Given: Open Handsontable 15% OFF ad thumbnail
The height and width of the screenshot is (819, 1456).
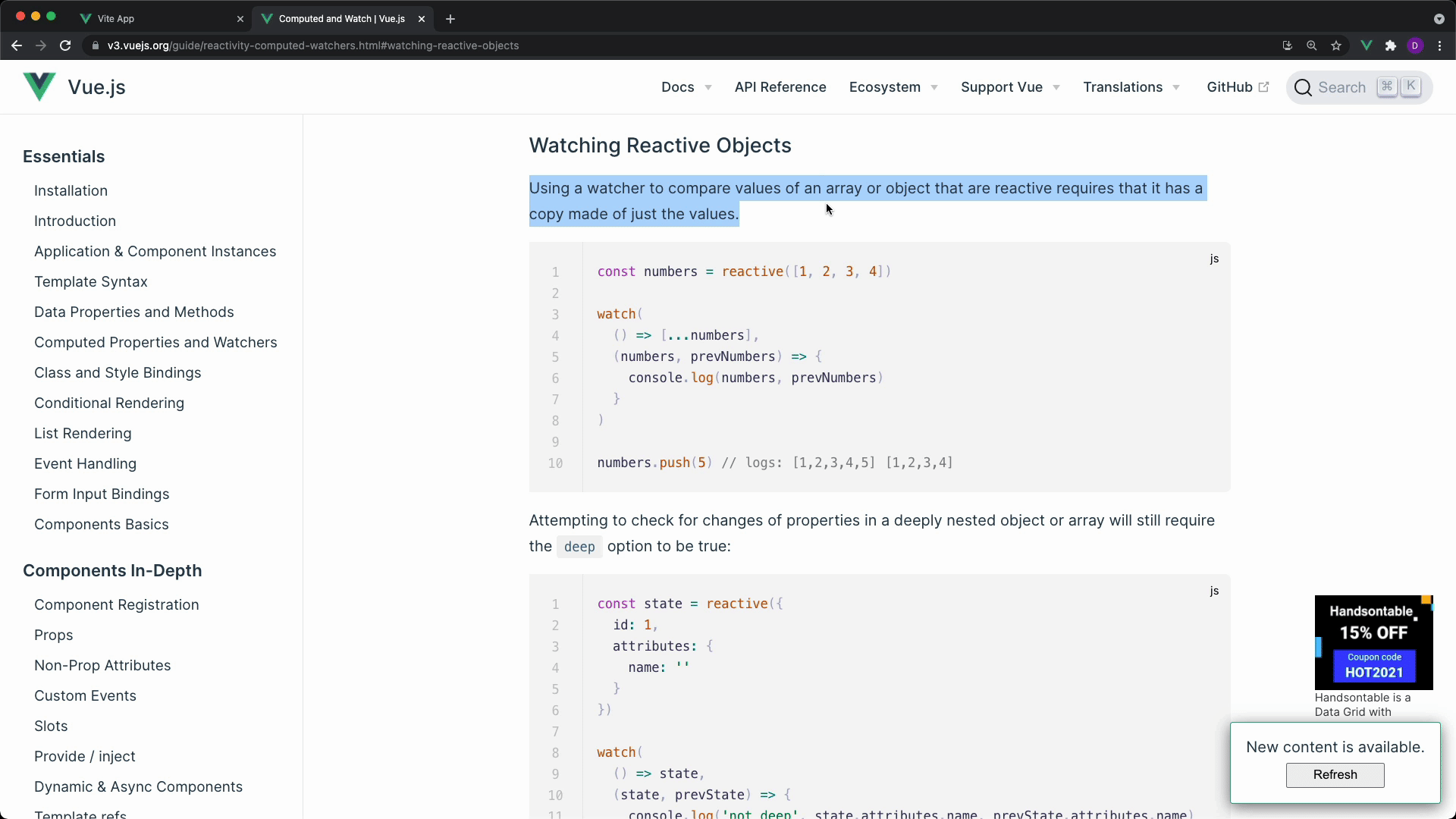Looking at the screenshot, I should 1373,642.
